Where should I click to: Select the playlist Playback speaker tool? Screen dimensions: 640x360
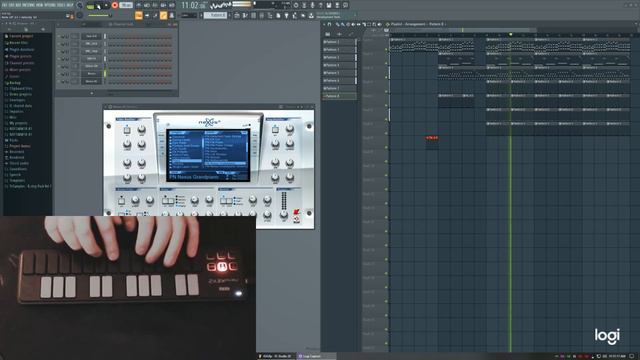pyautogui.click(x=380, y=24)
